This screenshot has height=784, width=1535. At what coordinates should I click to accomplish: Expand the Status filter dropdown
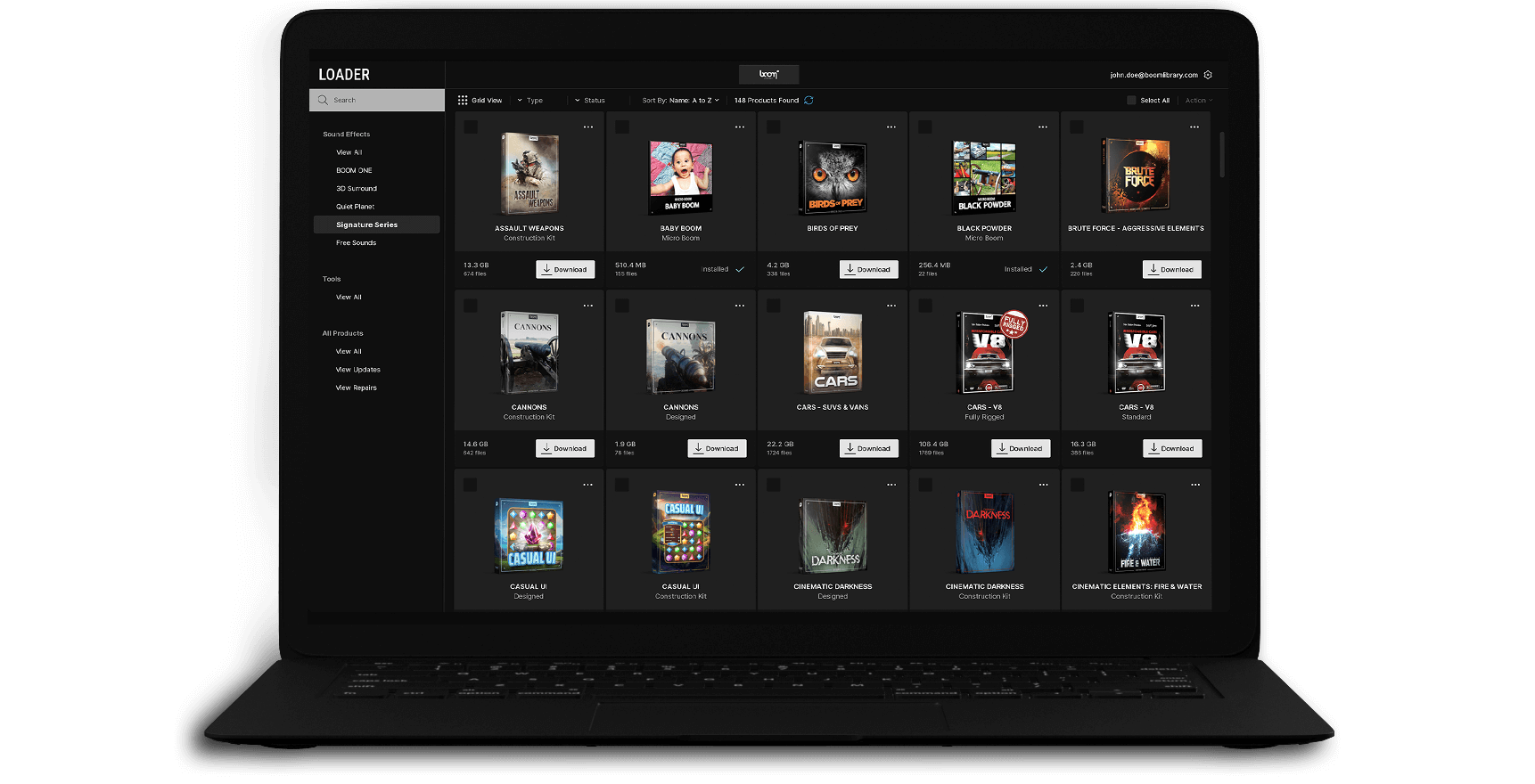590,101
